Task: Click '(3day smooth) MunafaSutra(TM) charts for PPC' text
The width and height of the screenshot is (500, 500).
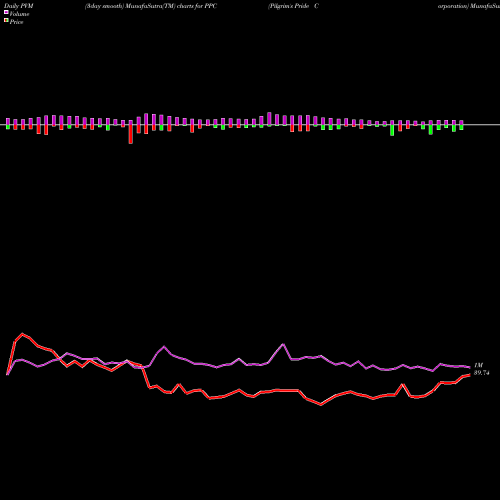Action: pos(151,6)
